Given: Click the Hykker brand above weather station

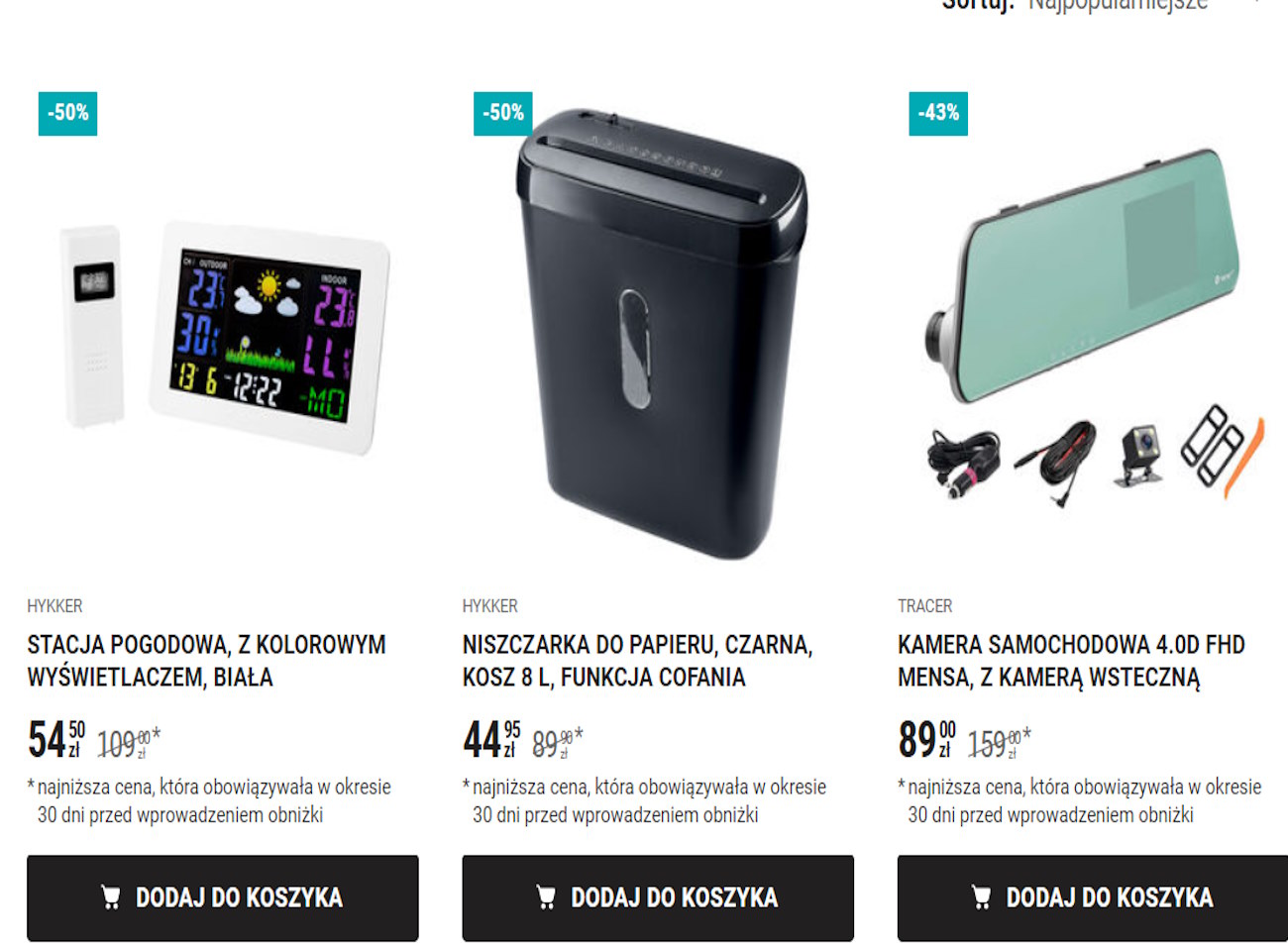Looking at the screenshot, I should coord(54,606).
